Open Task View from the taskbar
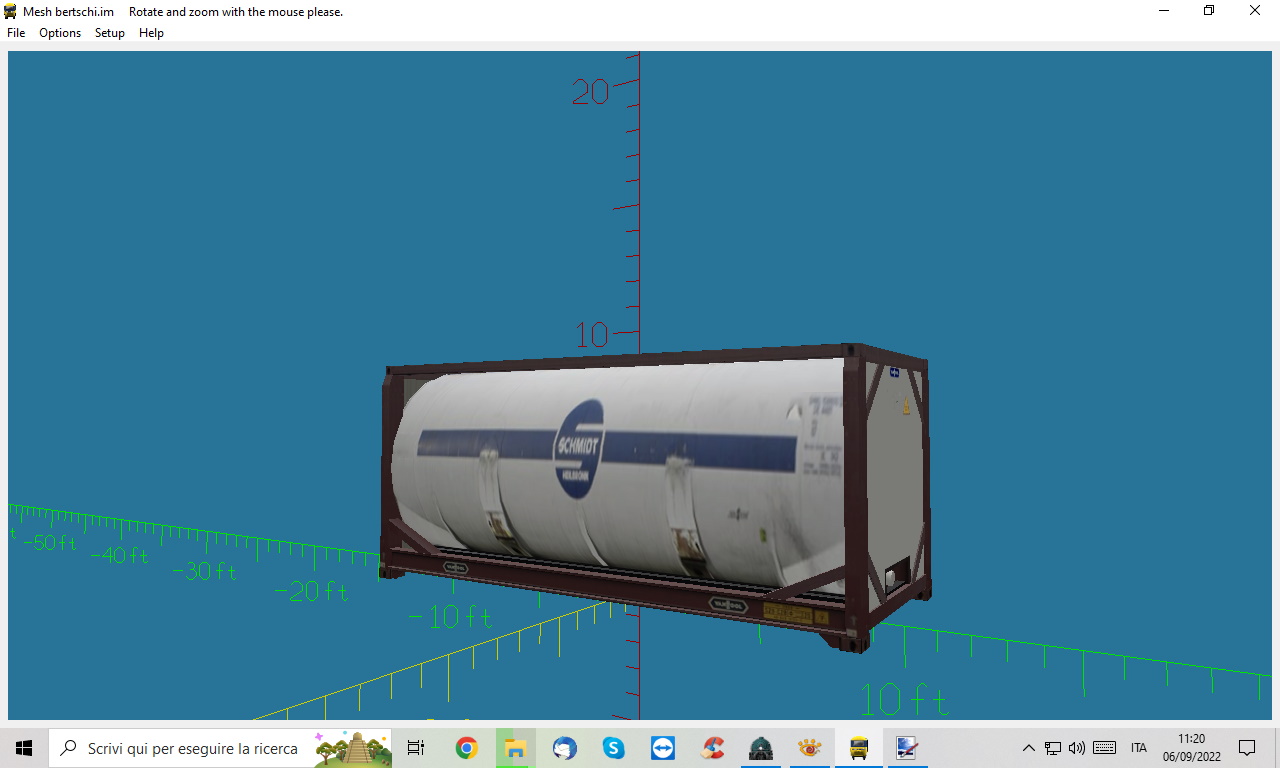 click(x=416, y=748)
